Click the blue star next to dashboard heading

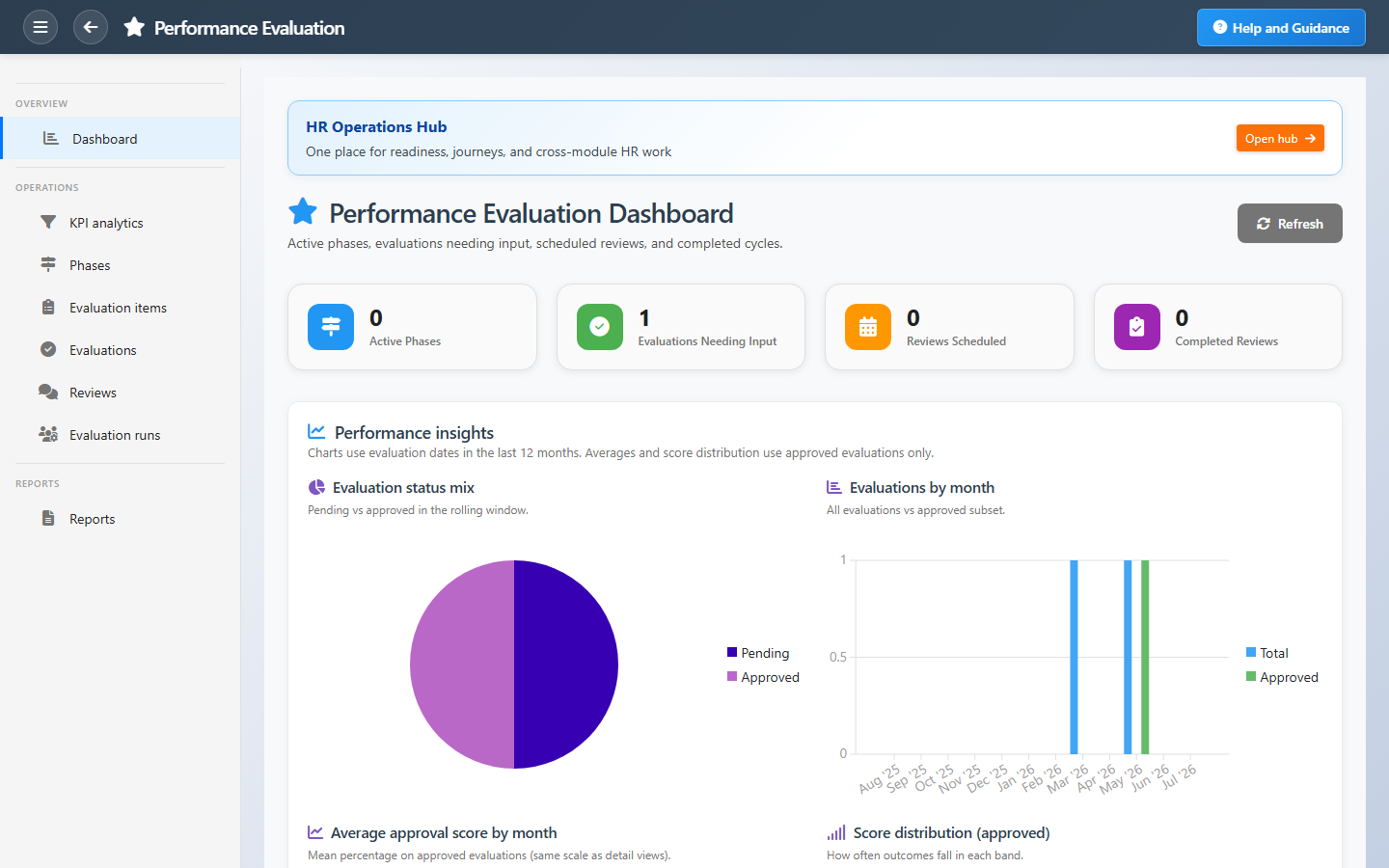pos(303,211)
